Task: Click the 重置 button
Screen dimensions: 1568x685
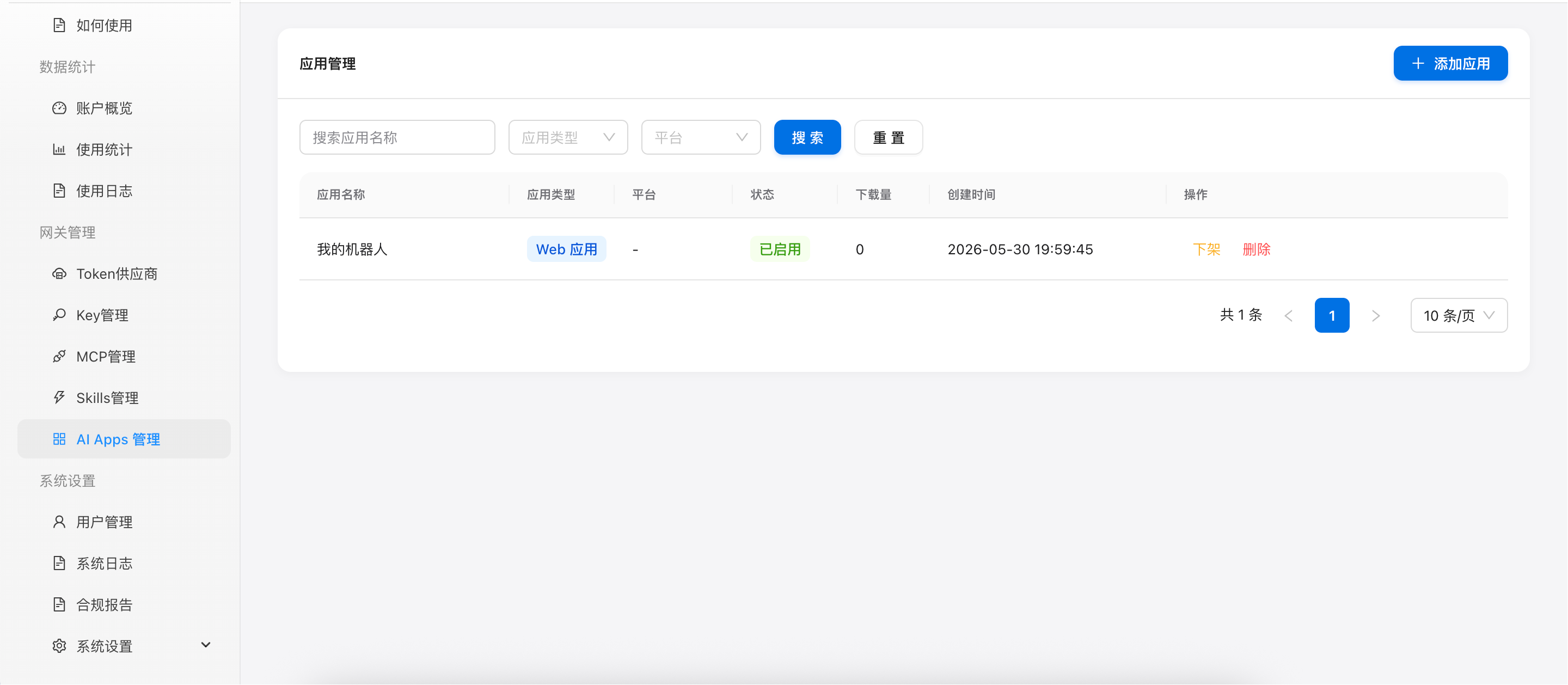Action: [888, 138]
